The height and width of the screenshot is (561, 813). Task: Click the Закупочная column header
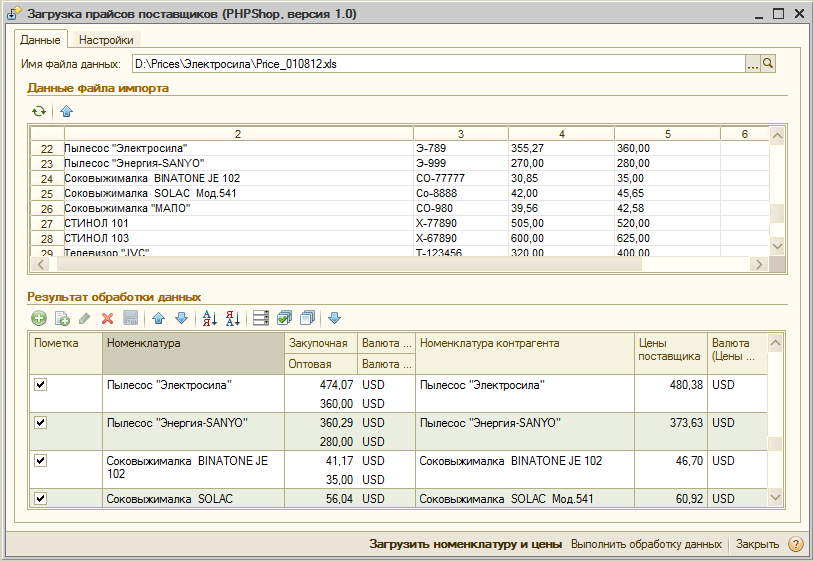pyautogui.click(x=321, y=343)
